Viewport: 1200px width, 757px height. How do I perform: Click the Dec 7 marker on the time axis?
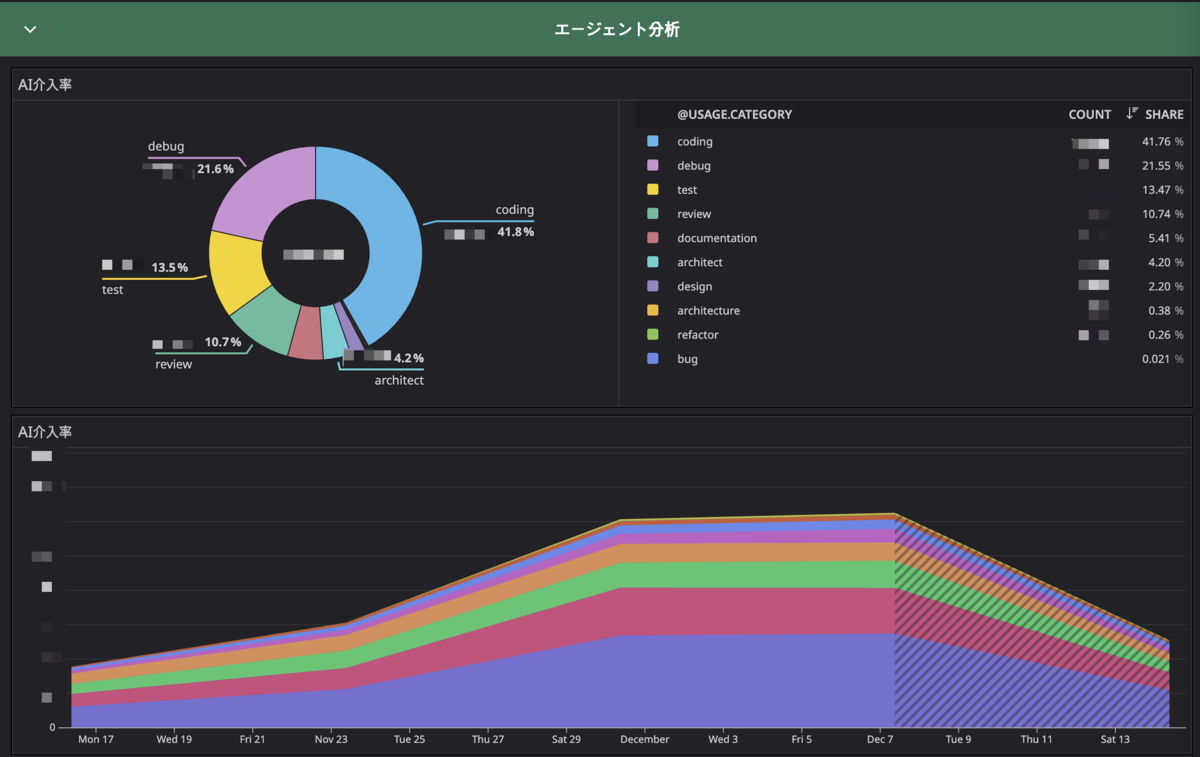pos(880,739)
